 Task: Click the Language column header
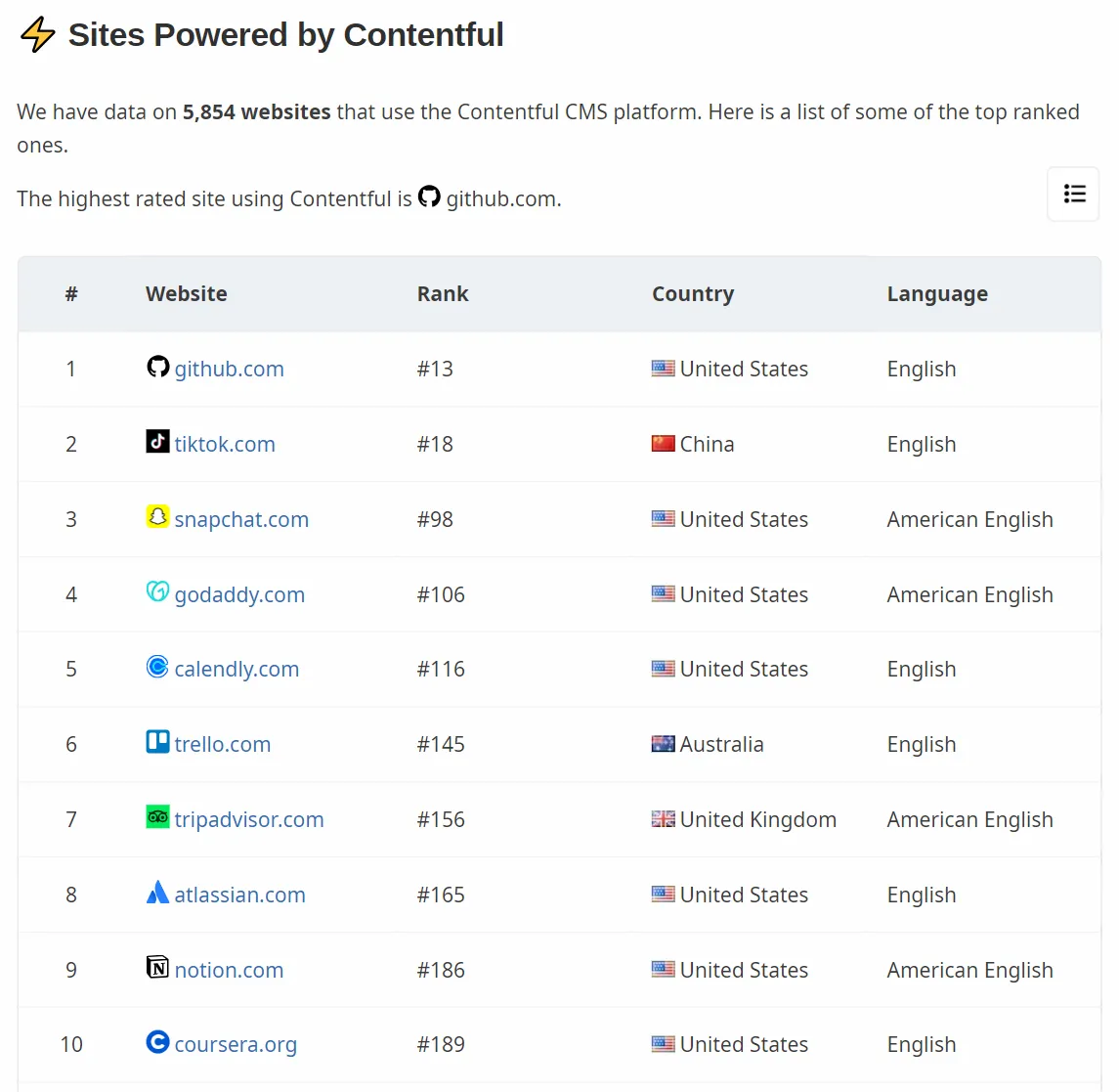pyautogui.click(x=937, y=294)
